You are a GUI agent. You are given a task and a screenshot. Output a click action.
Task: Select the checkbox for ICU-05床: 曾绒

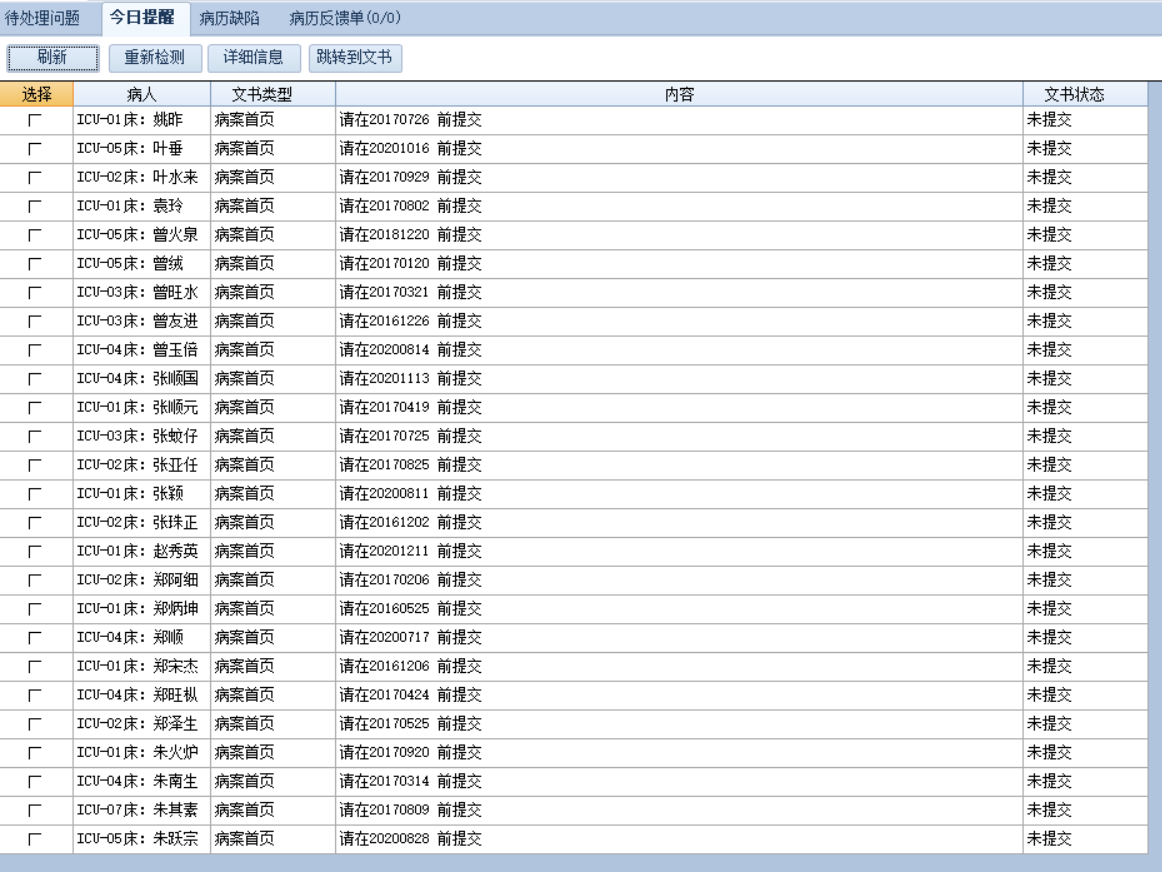[34, 264]
